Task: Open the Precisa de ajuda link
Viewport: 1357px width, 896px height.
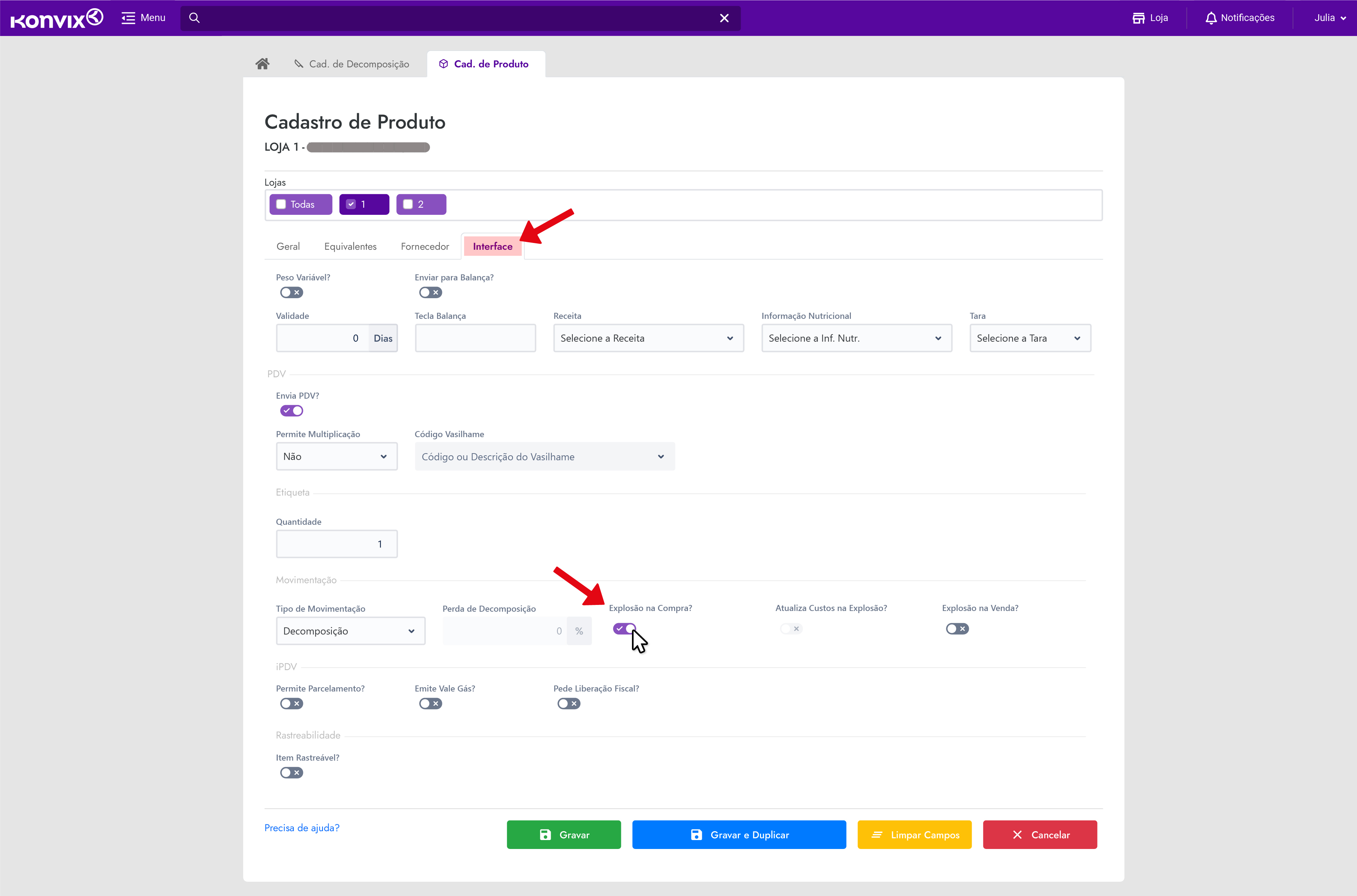Action: 302,828
